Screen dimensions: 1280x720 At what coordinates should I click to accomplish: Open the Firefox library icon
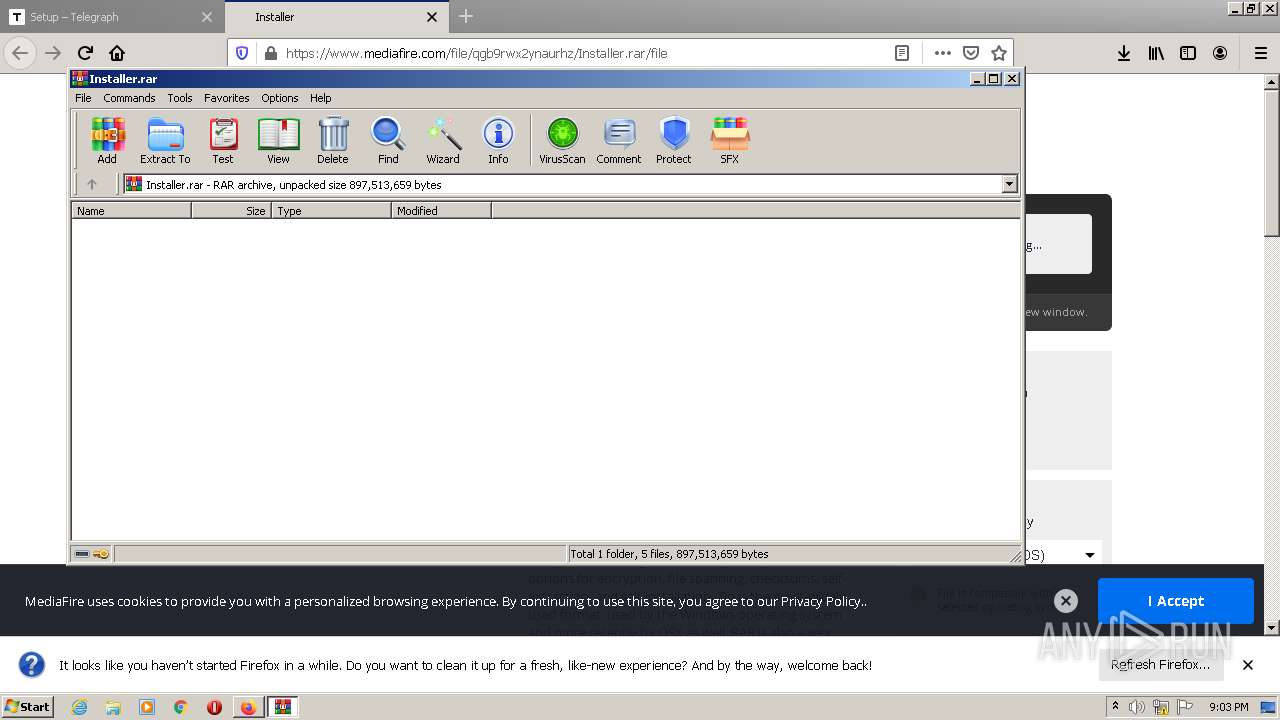1156,53
